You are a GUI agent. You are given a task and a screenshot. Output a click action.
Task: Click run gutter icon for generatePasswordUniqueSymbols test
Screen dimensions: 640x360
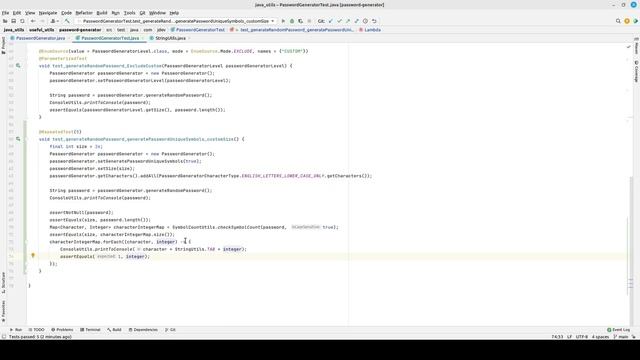coord(18,139)
